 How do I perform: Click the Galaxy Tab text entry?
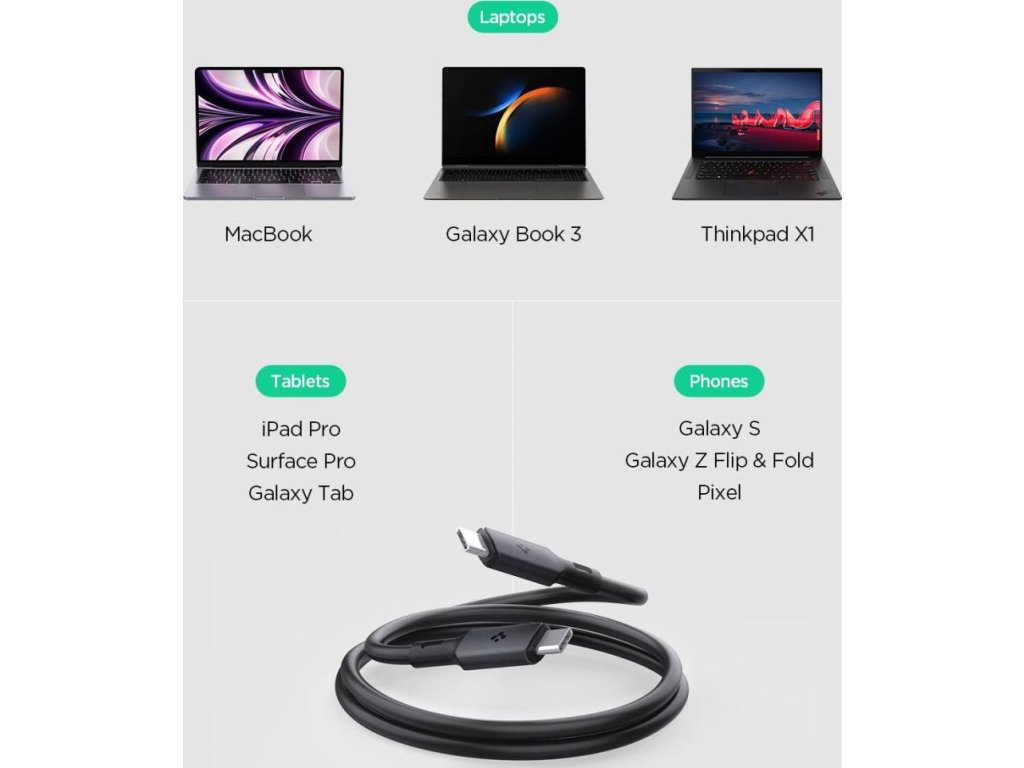click(x=300, y=493)
